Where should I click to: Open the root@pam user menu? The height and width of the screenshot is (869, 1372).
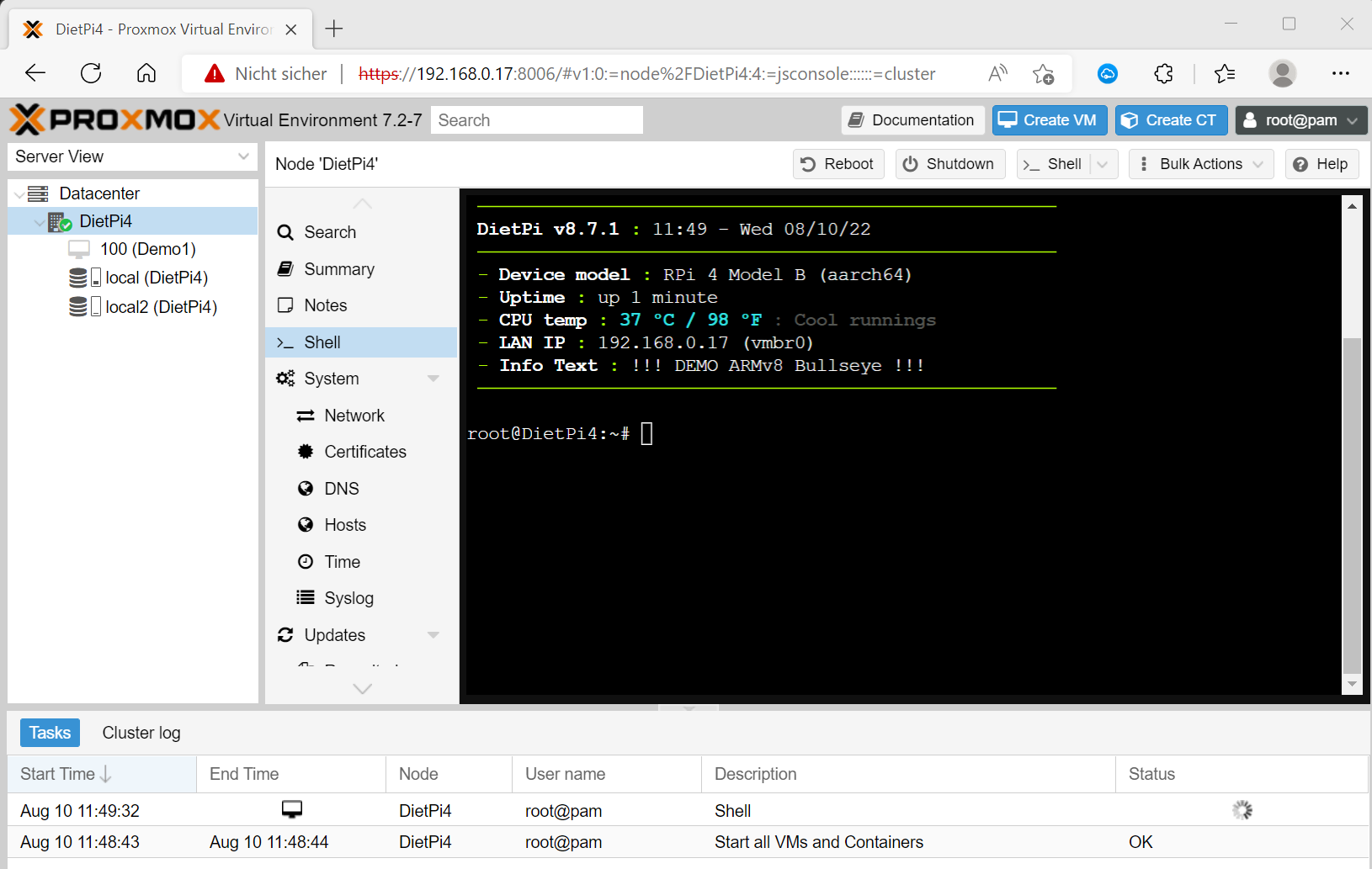tap(1300, 120)
